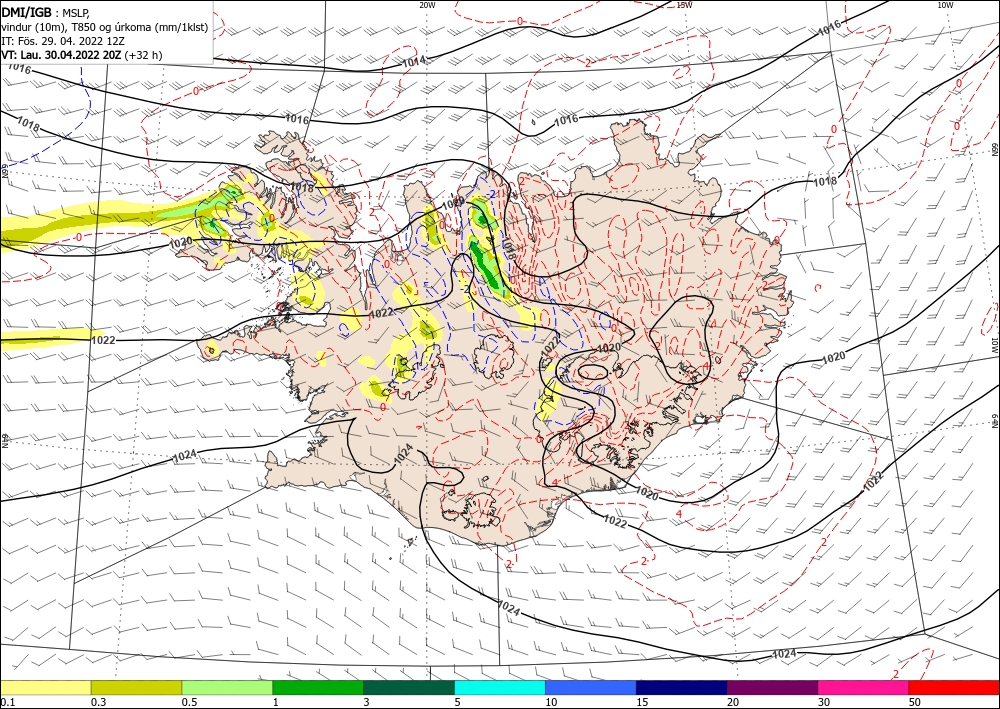Pick the blue 10–15 legend swatch
The width and height of the screenshot is (1000, 709).
click(x=591, y=687)
